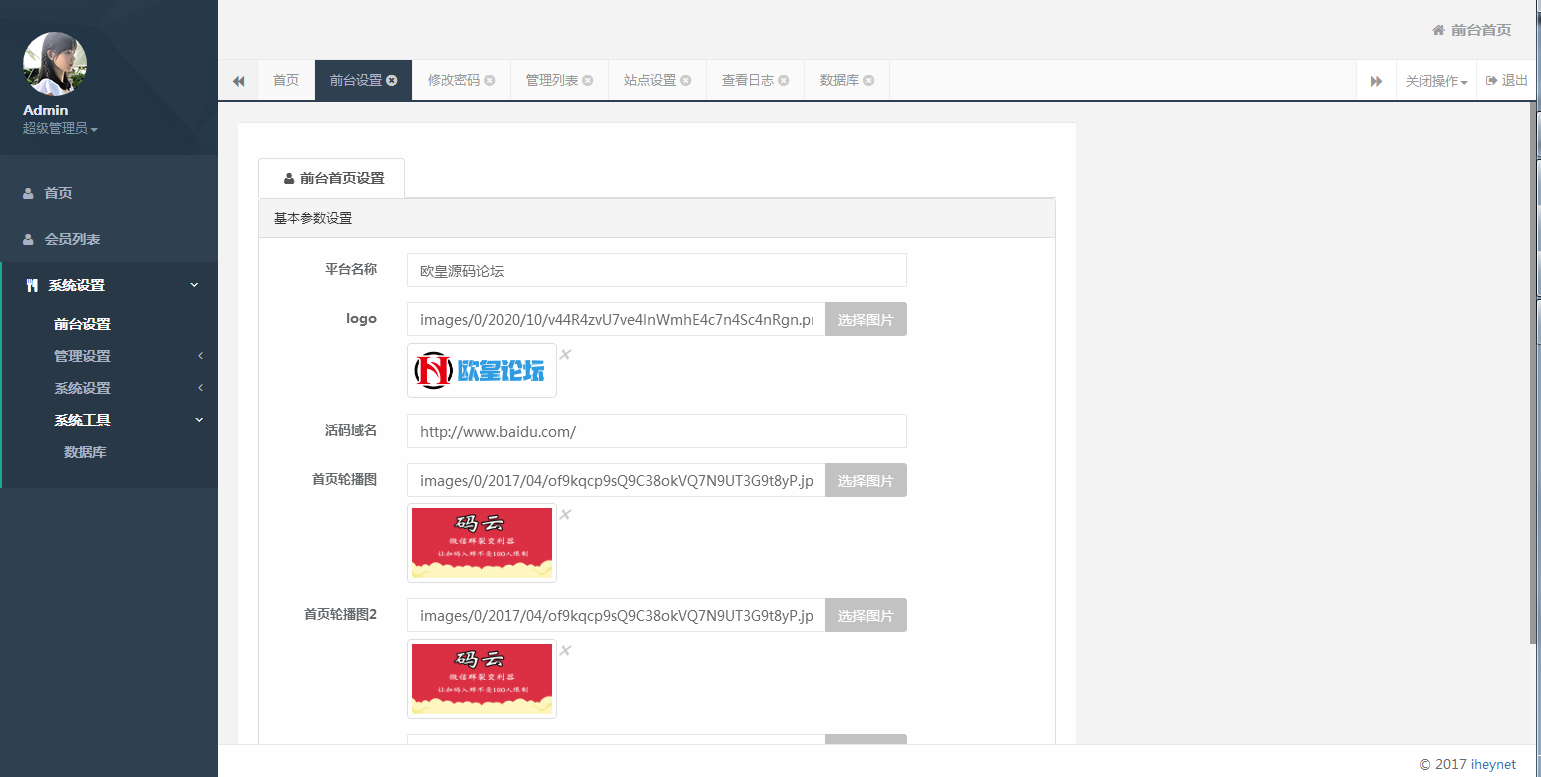Expand the 管理设置 submenu
This screenshot has width=1541, height=777.
[84, 355]
